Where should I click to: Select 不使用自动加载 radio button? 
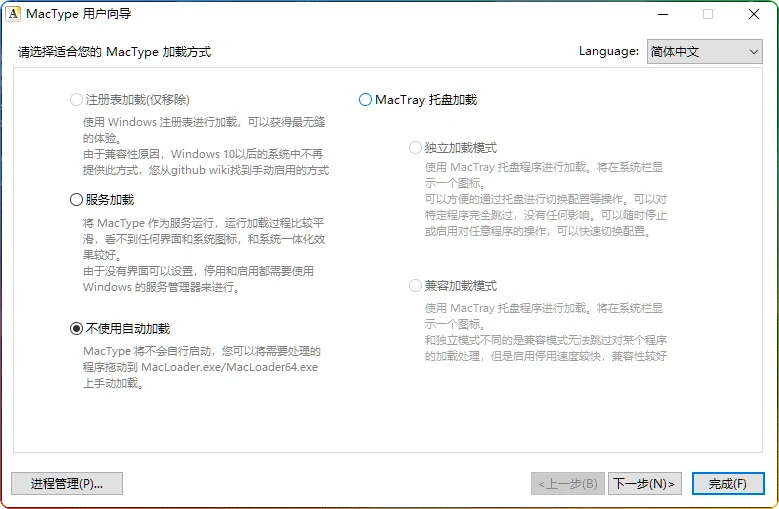(x=120, y=328)
